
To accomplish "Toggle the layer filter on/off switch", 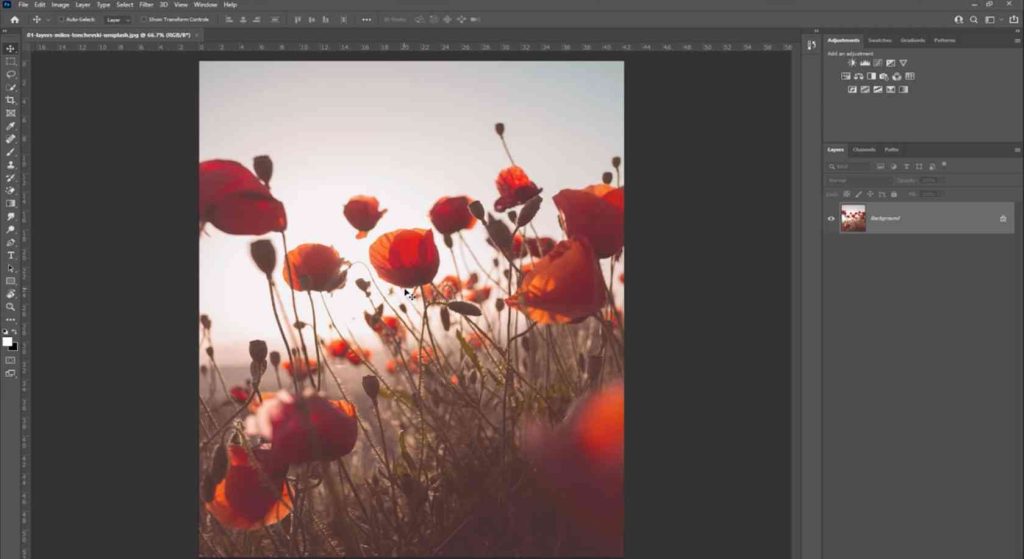I will tap(944, 165).
